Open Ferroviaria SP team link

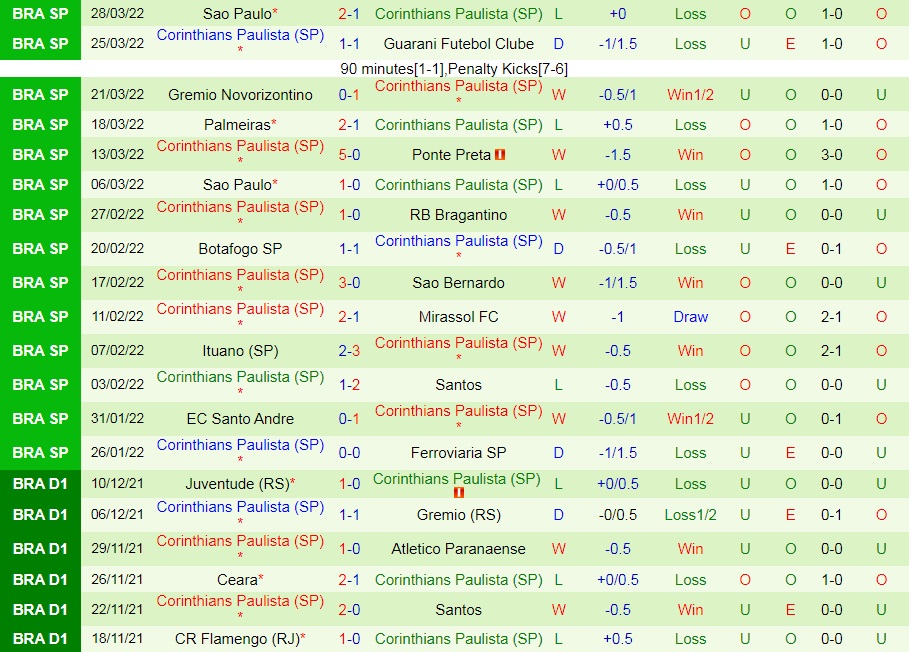pyautogui.click(x=459, y=453)
